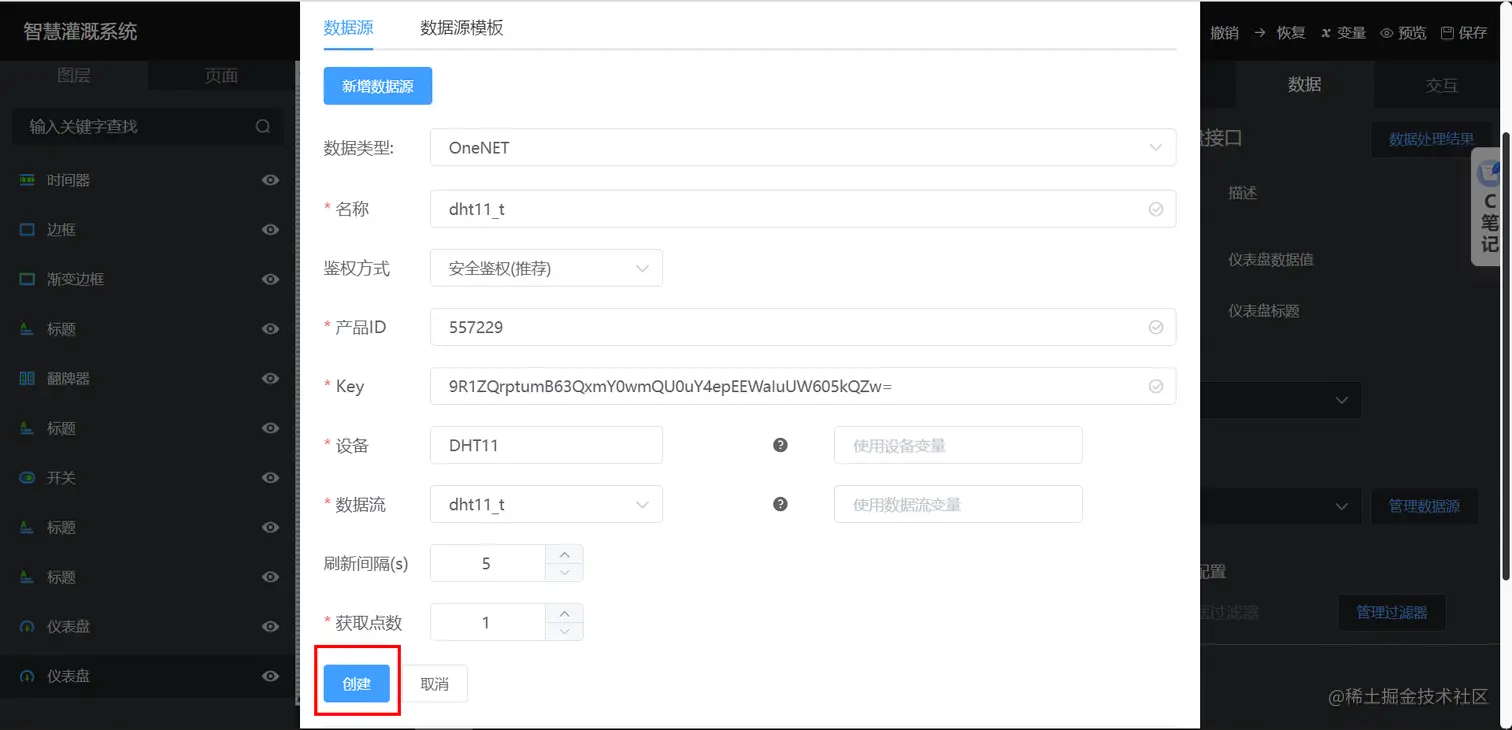This screenshot has width=1512, height=730.
Task: Click the 保存 icon in top toolbar
Action: (x=1447, y=33)
